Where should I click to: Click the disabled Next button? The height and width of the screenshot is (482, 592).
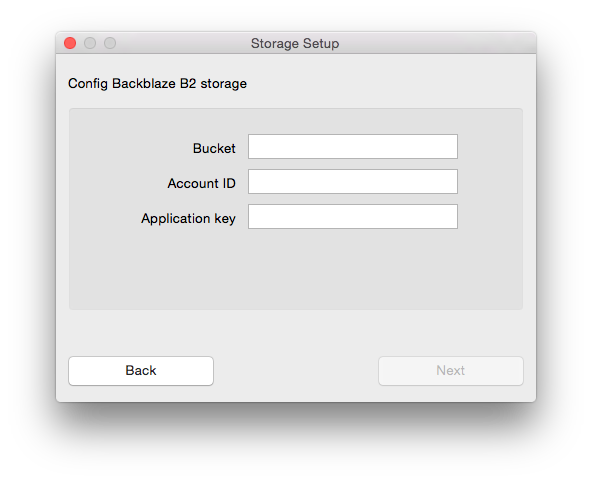[x=451, y=371]
